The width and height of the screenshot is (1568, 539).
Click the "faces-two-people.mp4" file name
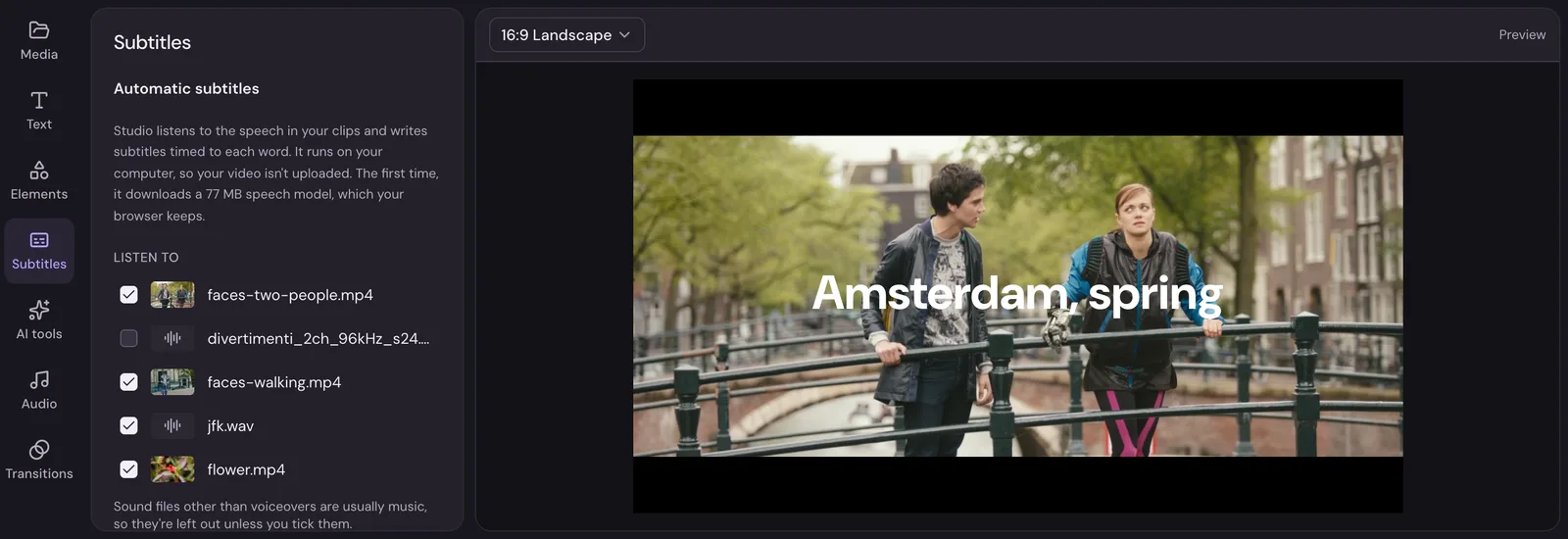coord(290,295)
